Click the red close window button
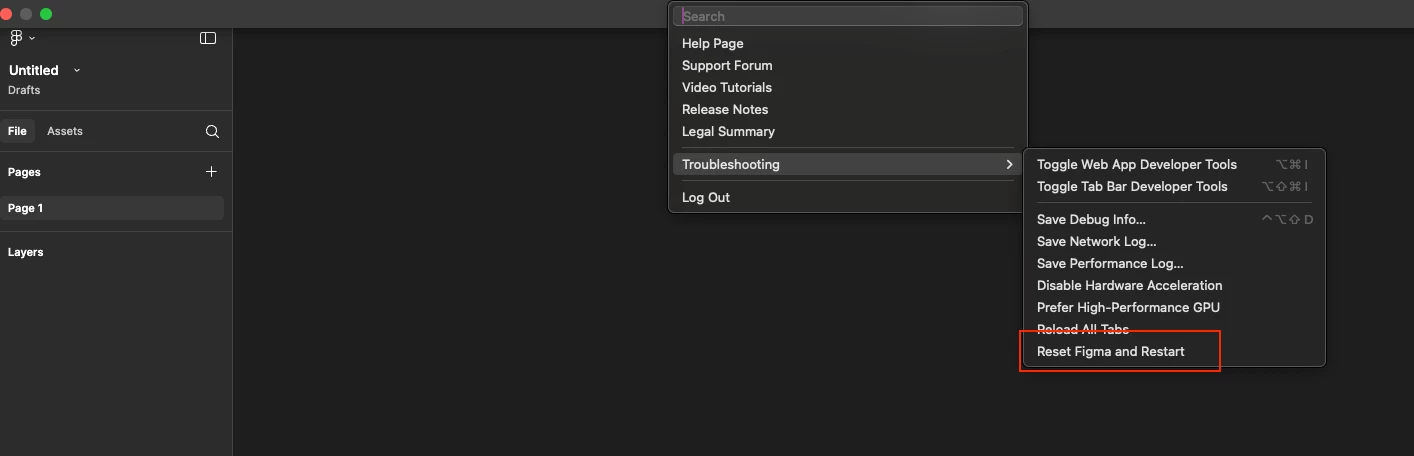Screen dimensions: 1414x456 pos(6,14)
